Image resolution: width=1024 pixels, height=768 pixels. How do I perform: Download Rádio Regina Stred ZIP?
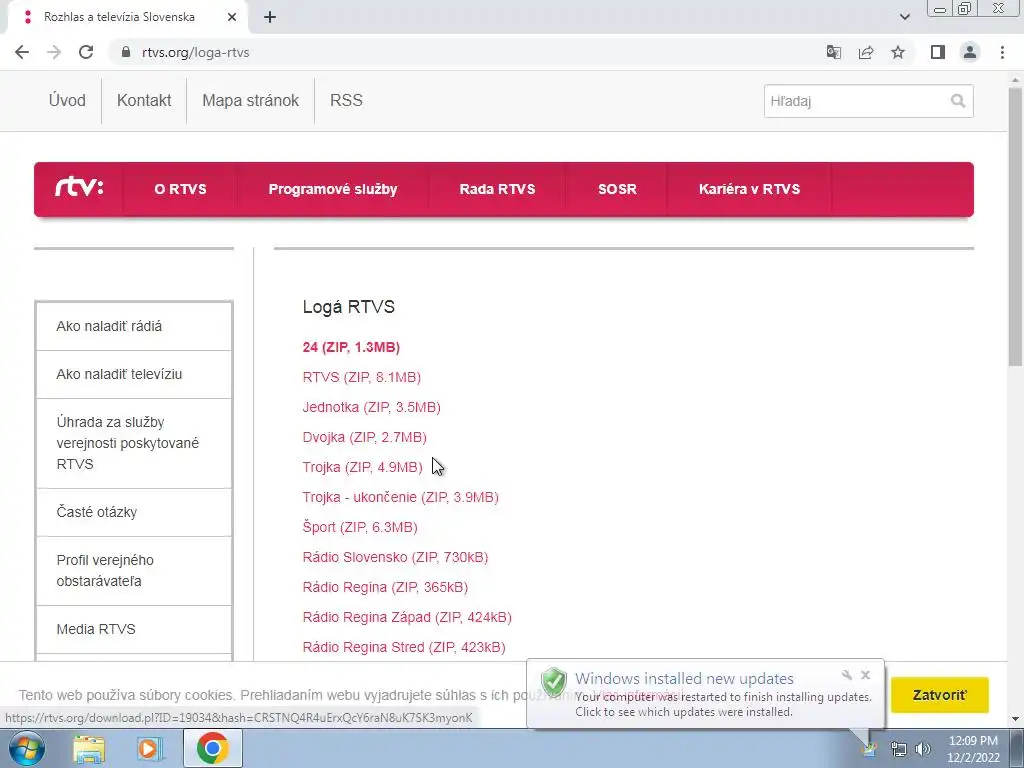tap(404, 648)
